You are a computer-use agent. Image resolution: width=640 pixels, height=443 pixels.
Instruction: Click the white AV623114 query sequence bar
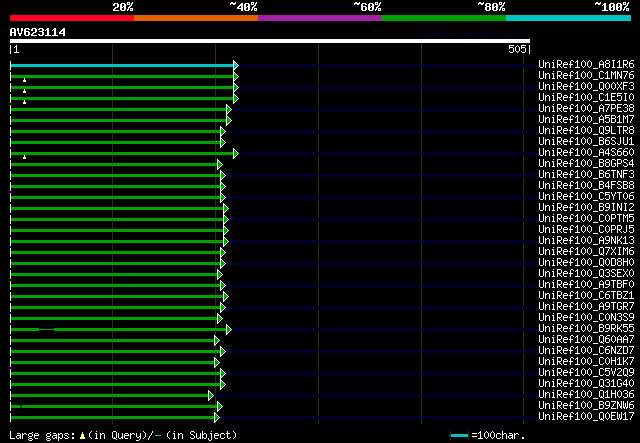[x=270, y=41]
